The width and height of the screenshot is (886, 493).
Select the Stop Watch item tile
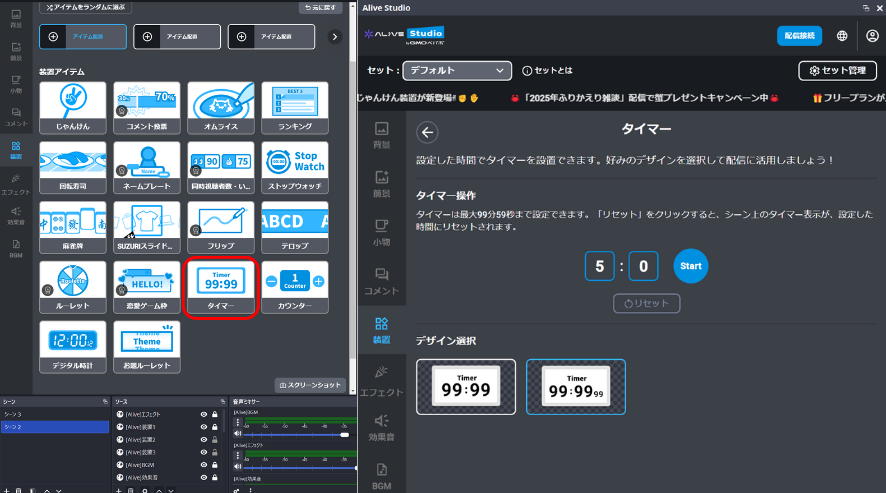pyautogui.click(x=295, y=168)
